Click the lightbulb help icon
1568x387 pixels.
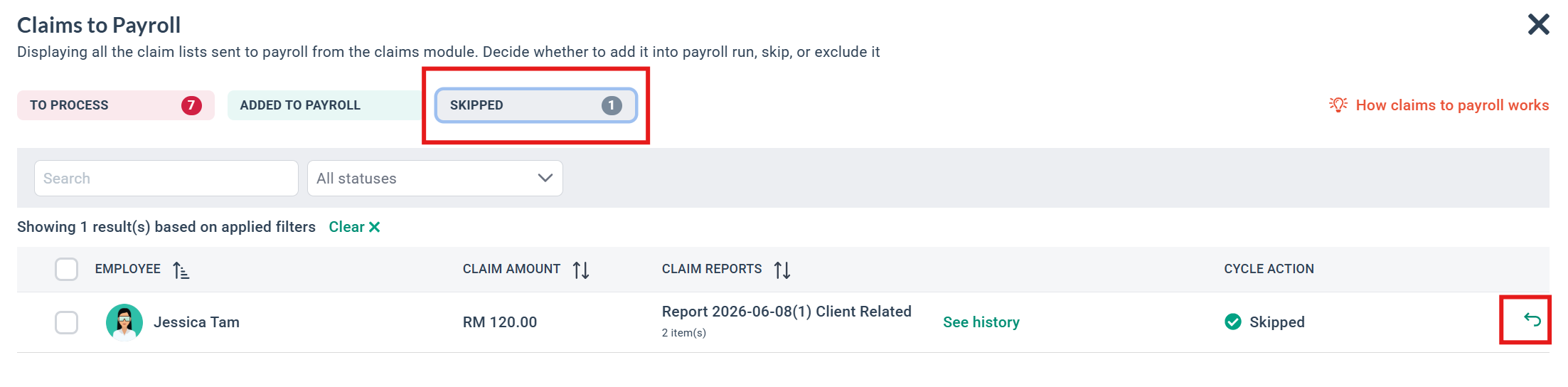coord(1338,105)
